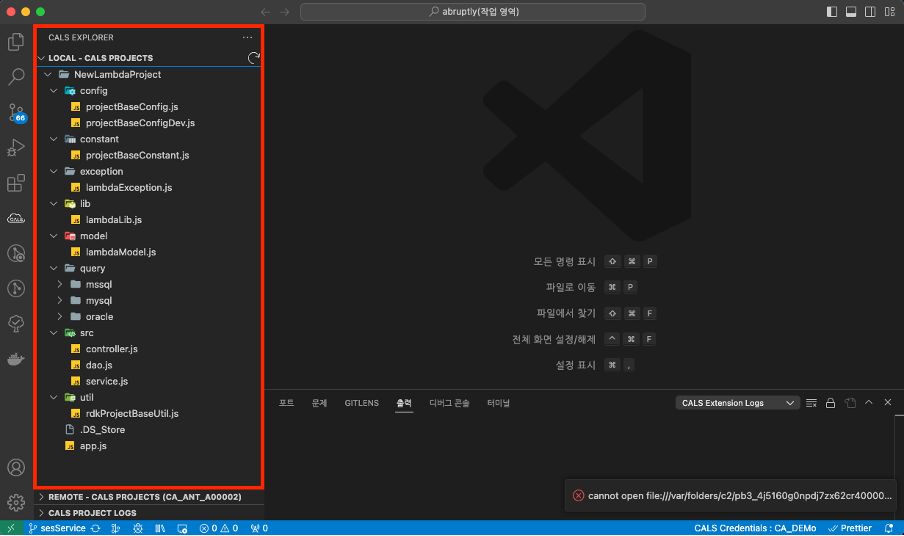904x536 pixels.
Task: Collapse the config folder
Action: (54, 90)
